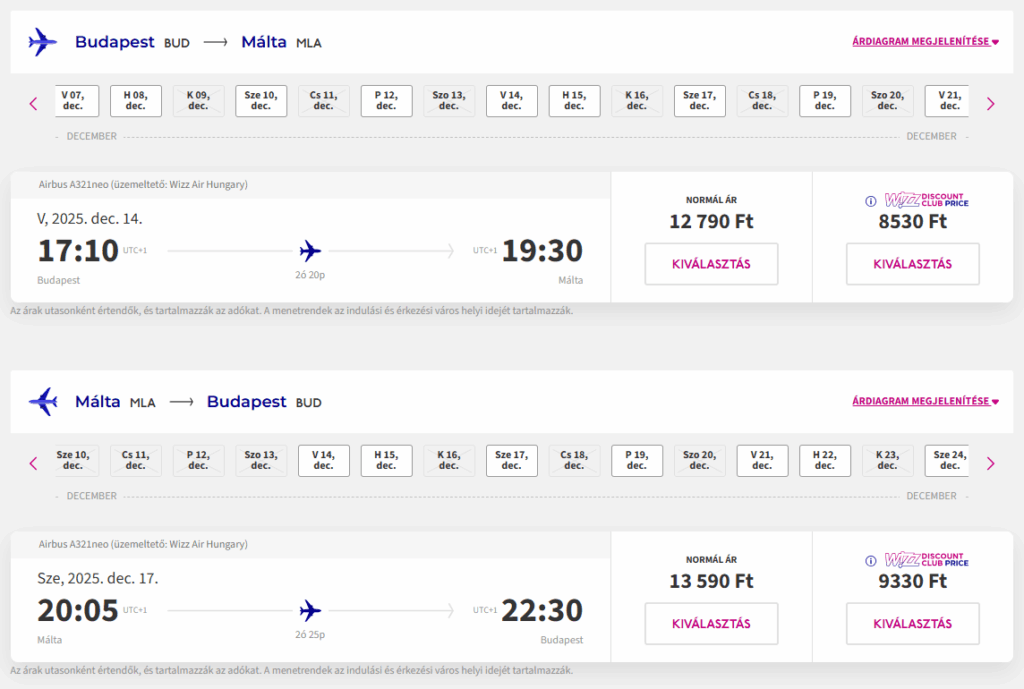Click the outbound flight airplane icon

coord(42,42)
